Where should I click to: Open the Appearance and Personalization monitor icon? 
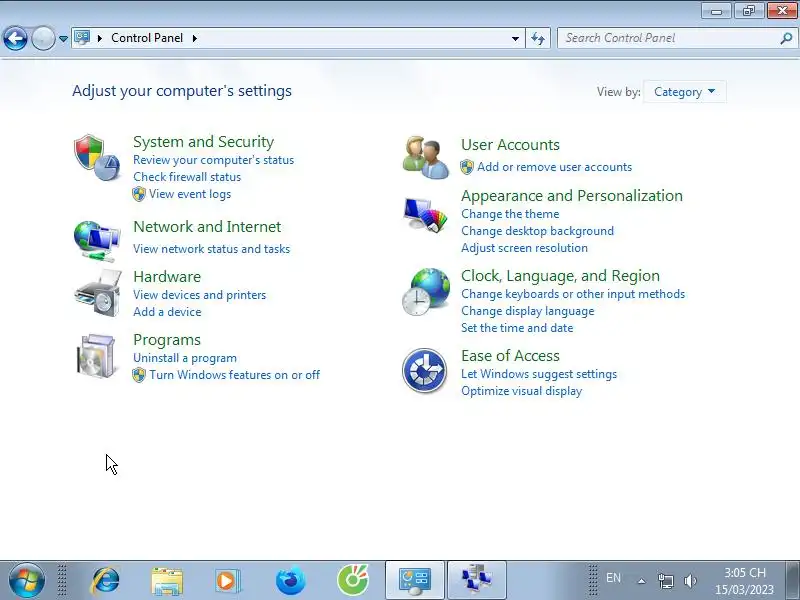pyautogui.click(x=425, y=215)
